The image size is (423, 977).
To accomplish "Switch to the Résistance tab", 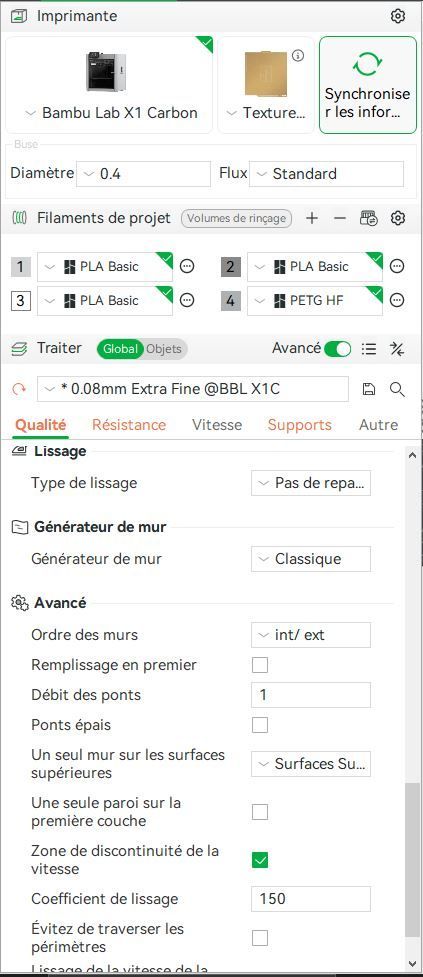I will [129, 425].
